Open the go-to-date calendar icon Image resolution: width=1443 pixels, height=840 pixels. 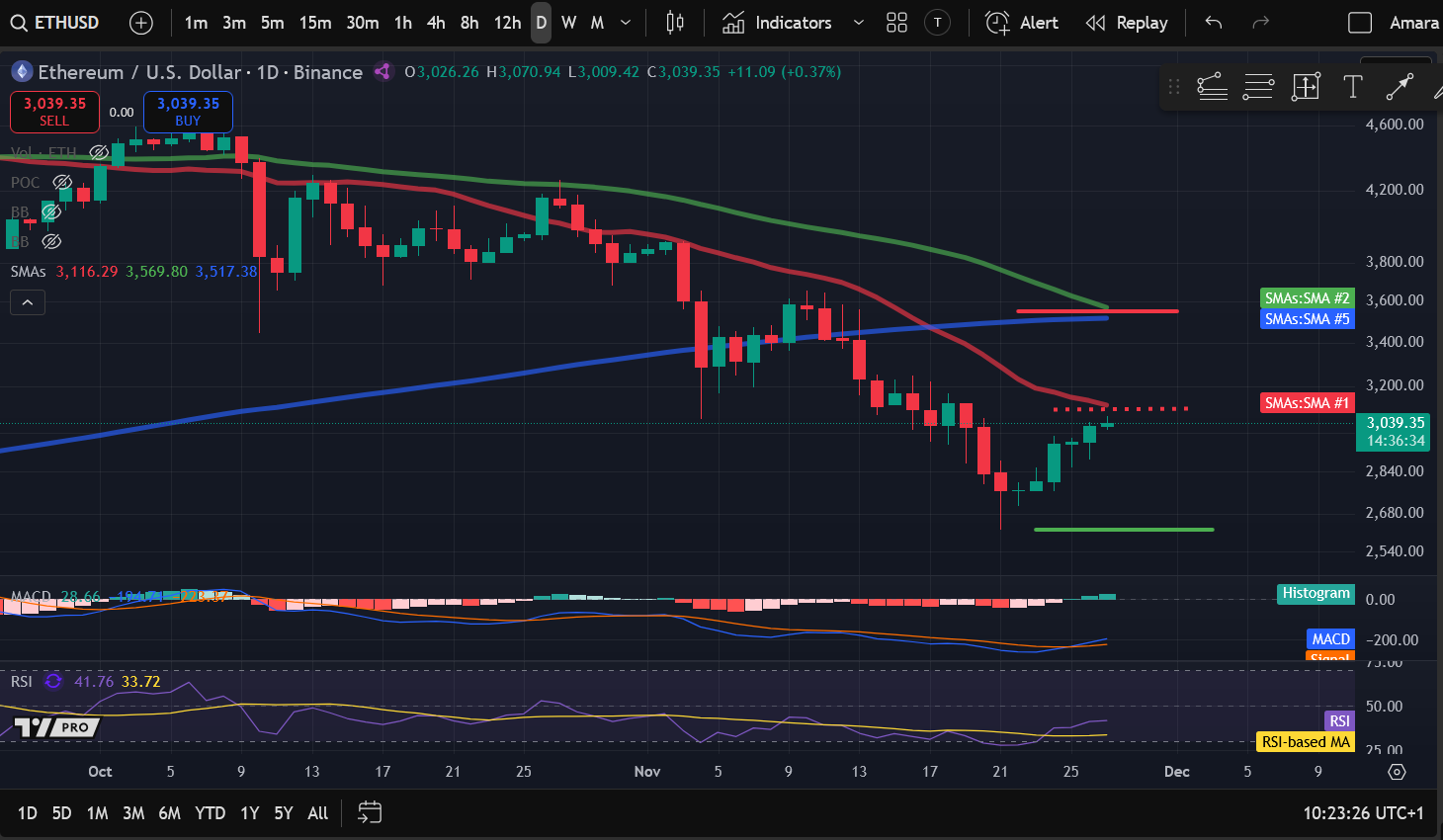pos(370,812)
